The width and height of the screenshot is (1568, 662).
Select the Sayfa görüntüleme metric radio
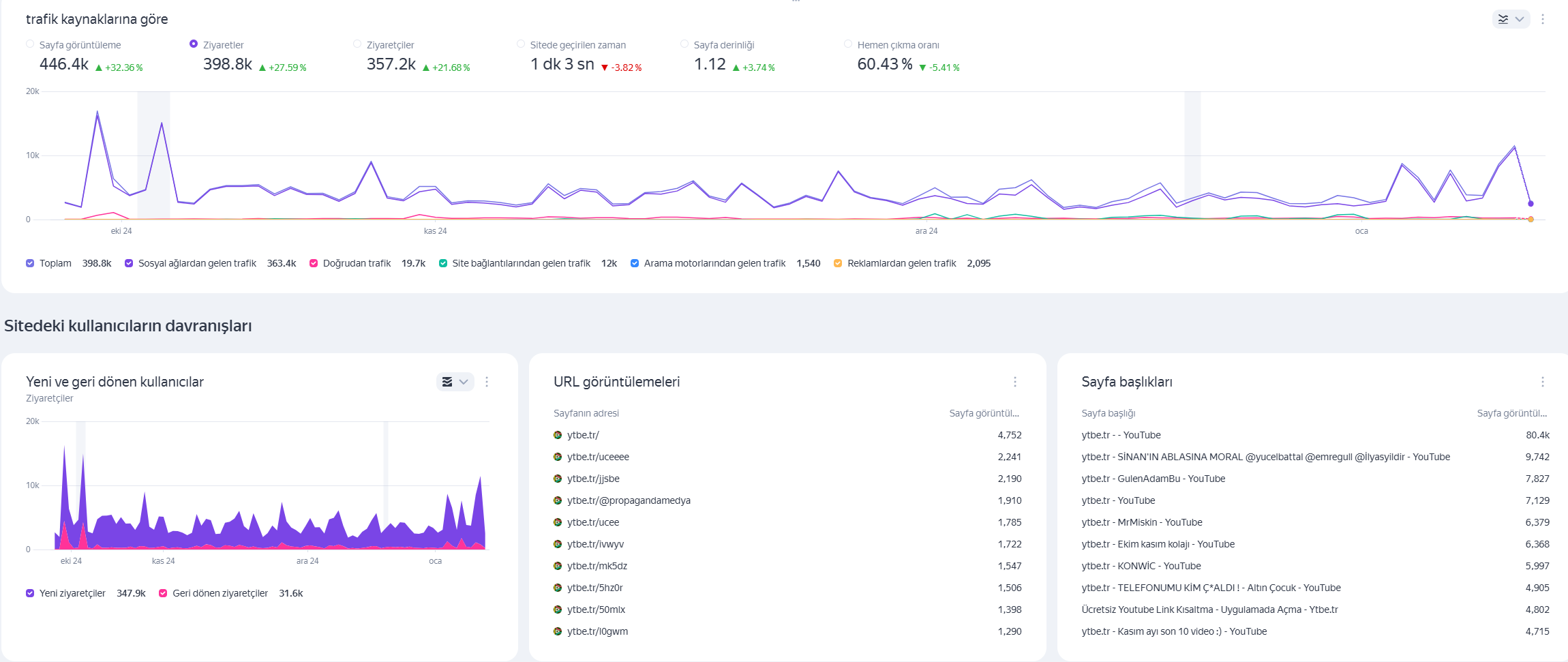pos(30,44)
